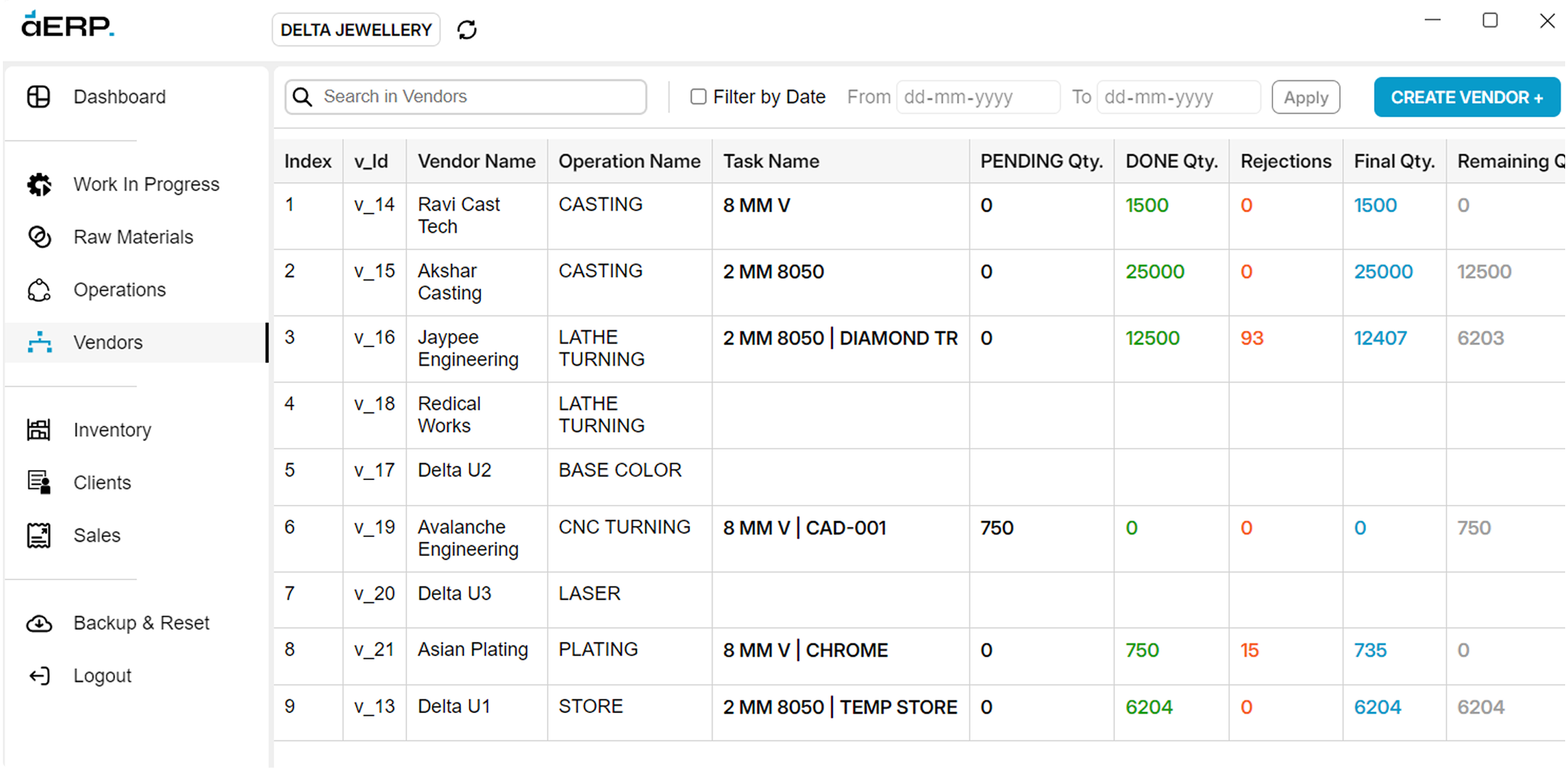Click the Backup & Reset cloud icon

coord(39,623)
